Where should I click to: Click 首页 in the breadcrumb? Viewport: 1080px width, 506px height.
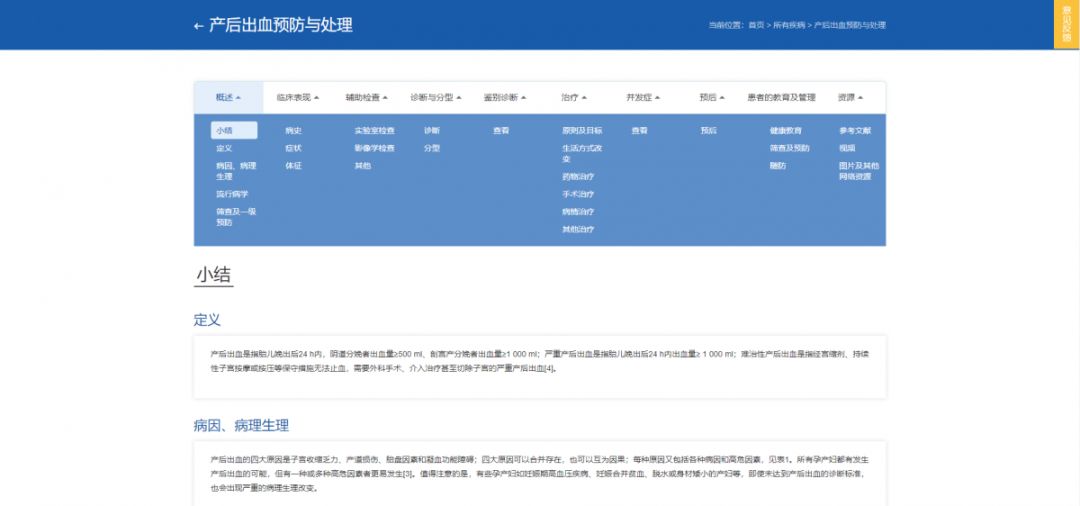pyautogui.click(x=756, y=25)
